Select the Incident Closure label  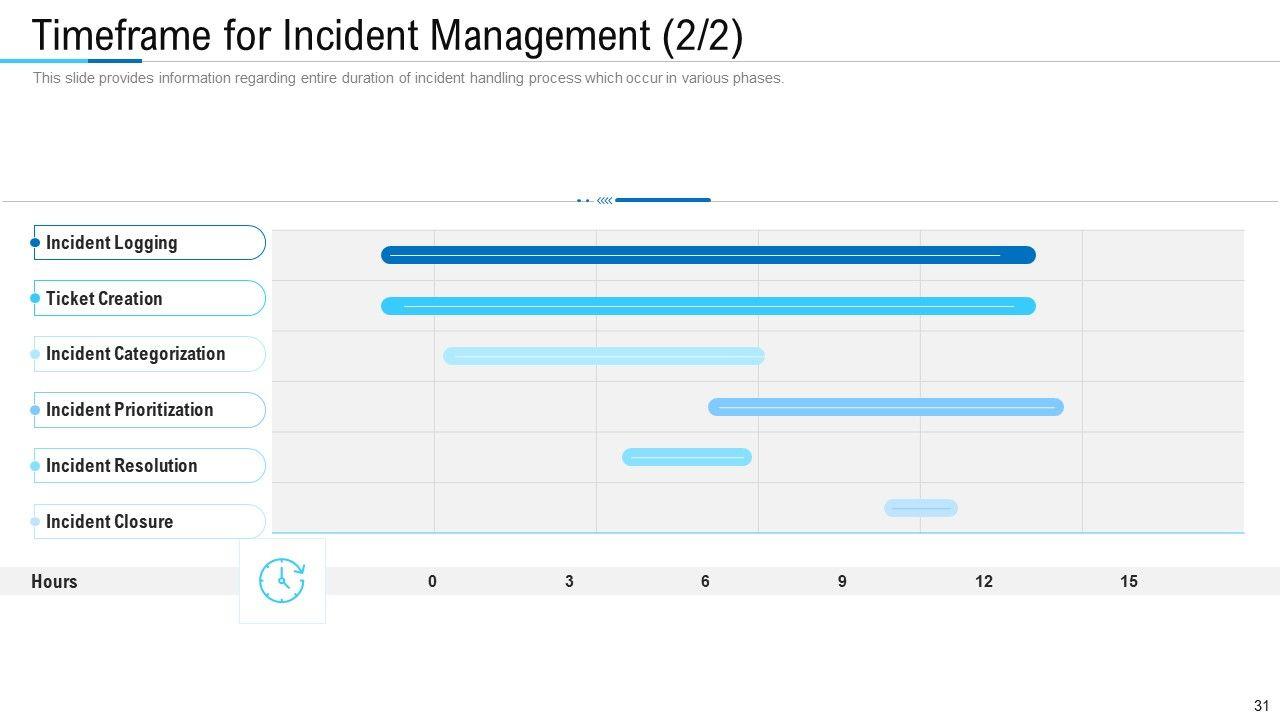[x=109, y=522]
